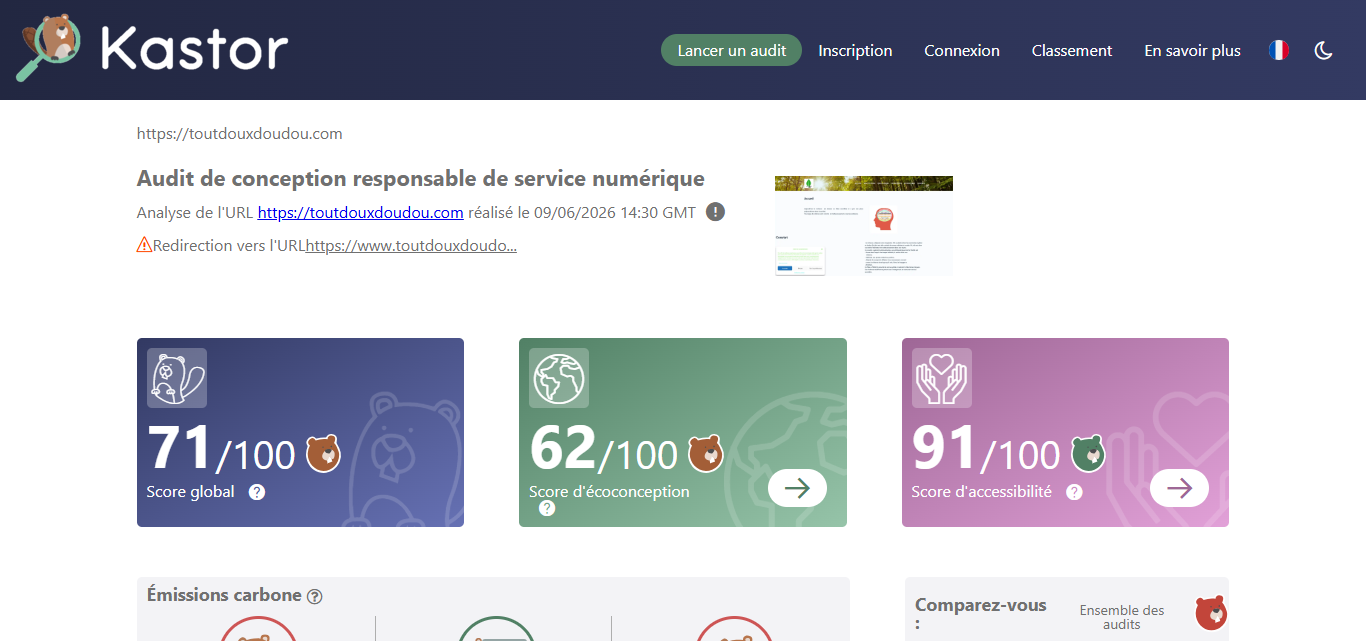Image resolution: width=1366 pixels, height=641 pixels.
Task: Show help for Score global
Action: tap(257, 492)
